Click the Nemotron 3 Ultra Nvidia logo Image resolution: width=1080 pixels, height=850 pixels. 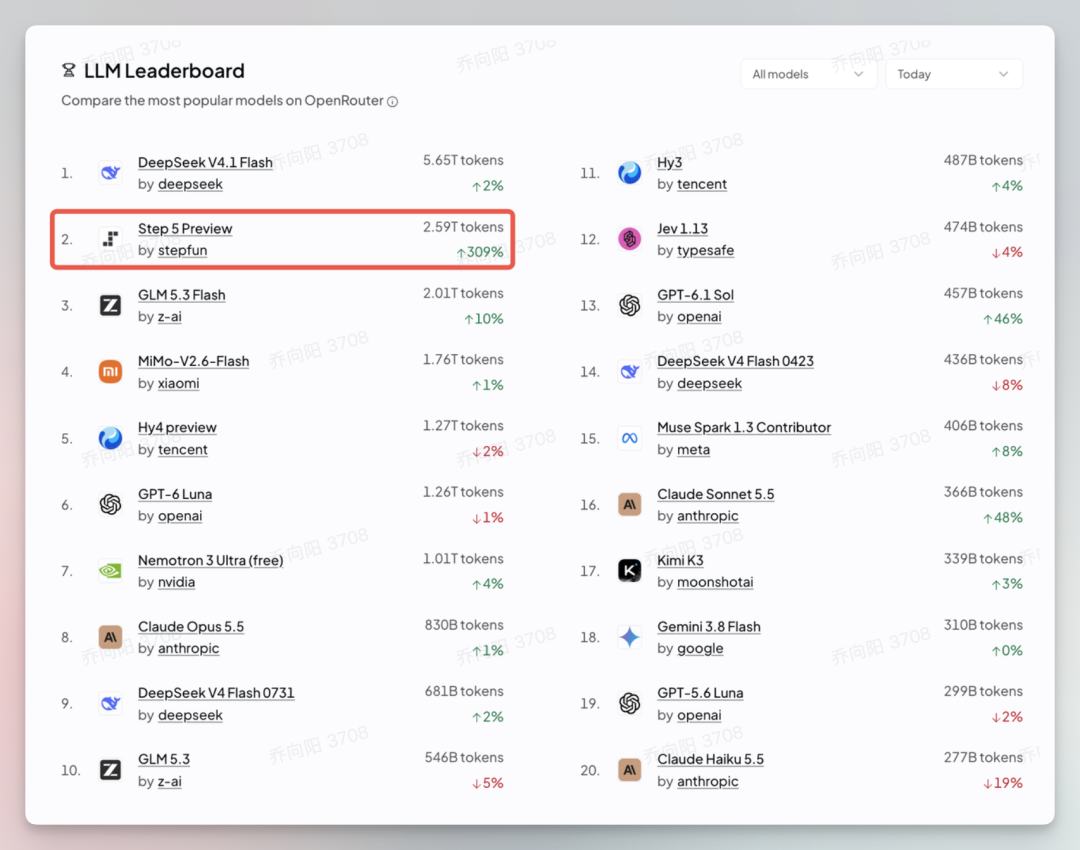110,571
